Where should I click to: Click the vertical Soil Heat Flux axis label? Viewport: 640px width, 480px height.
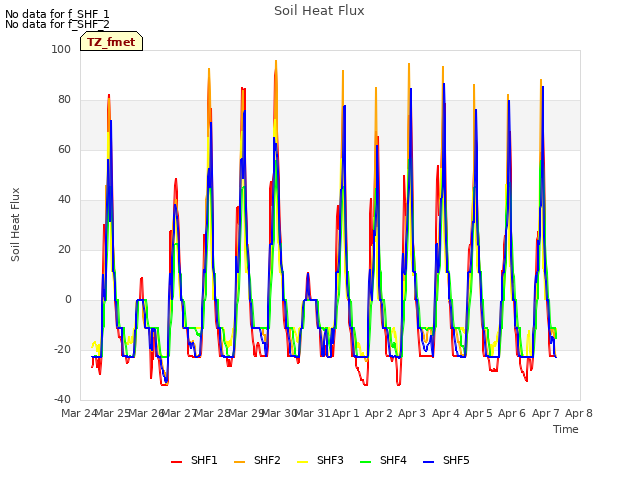(15, 224)
